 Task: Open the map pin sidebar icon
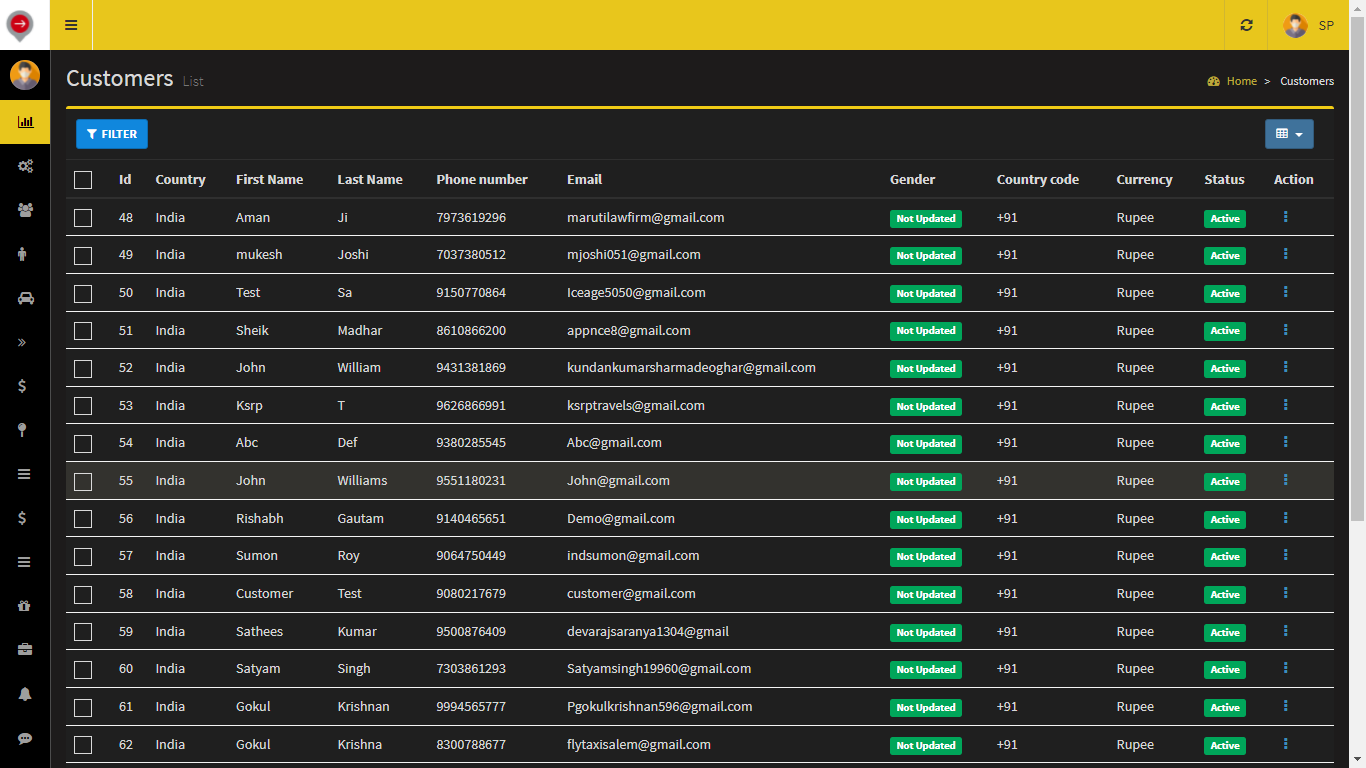(x=22, y=430)
